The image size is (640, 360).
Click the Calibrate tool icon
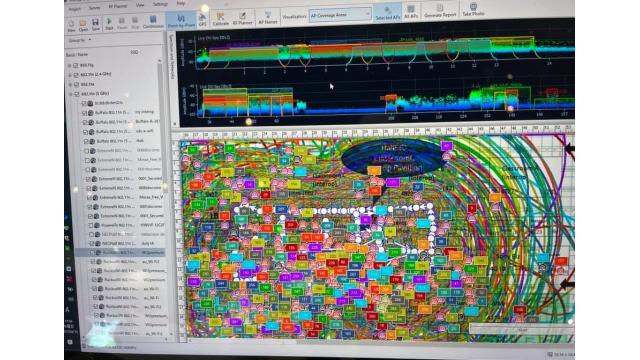[220, 19]
